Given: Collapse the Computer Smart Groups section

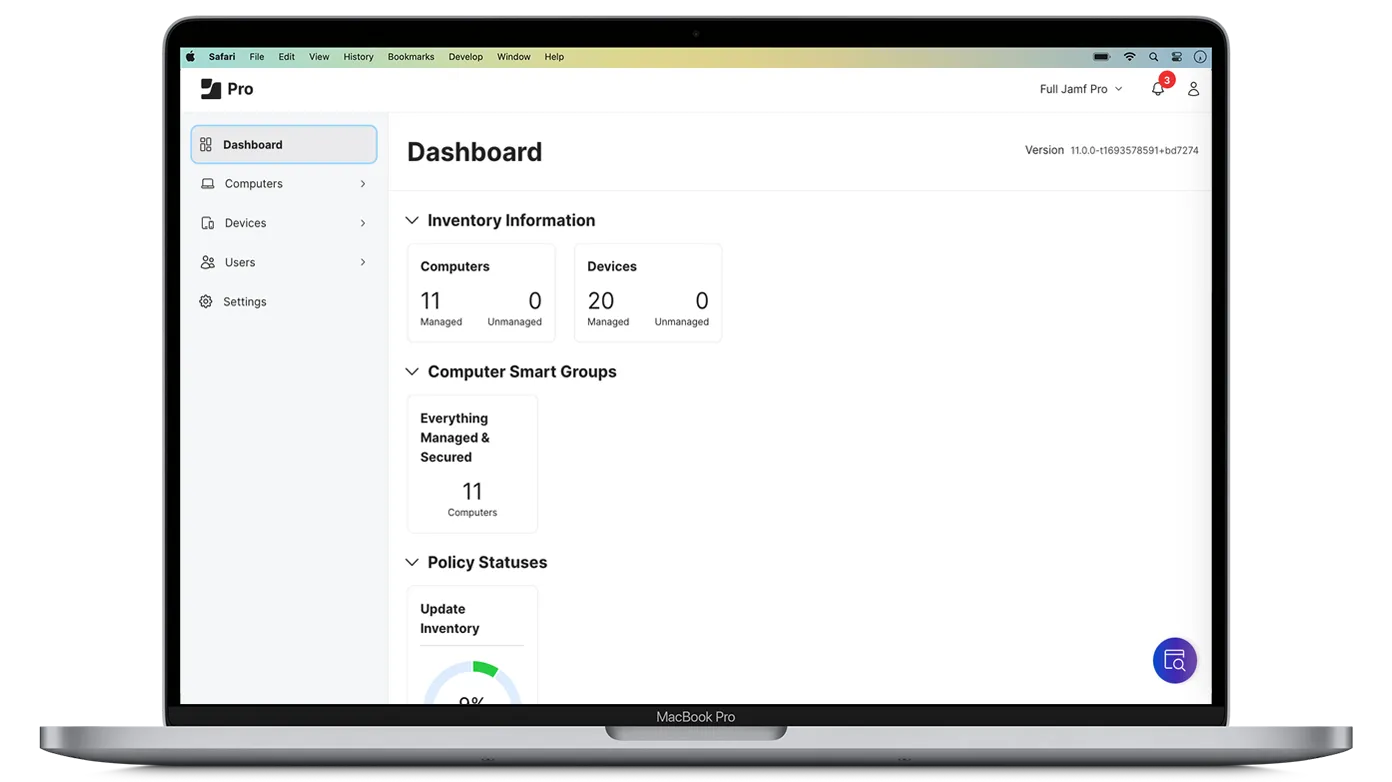Looking at the screenshot, I should click(412, 372).
